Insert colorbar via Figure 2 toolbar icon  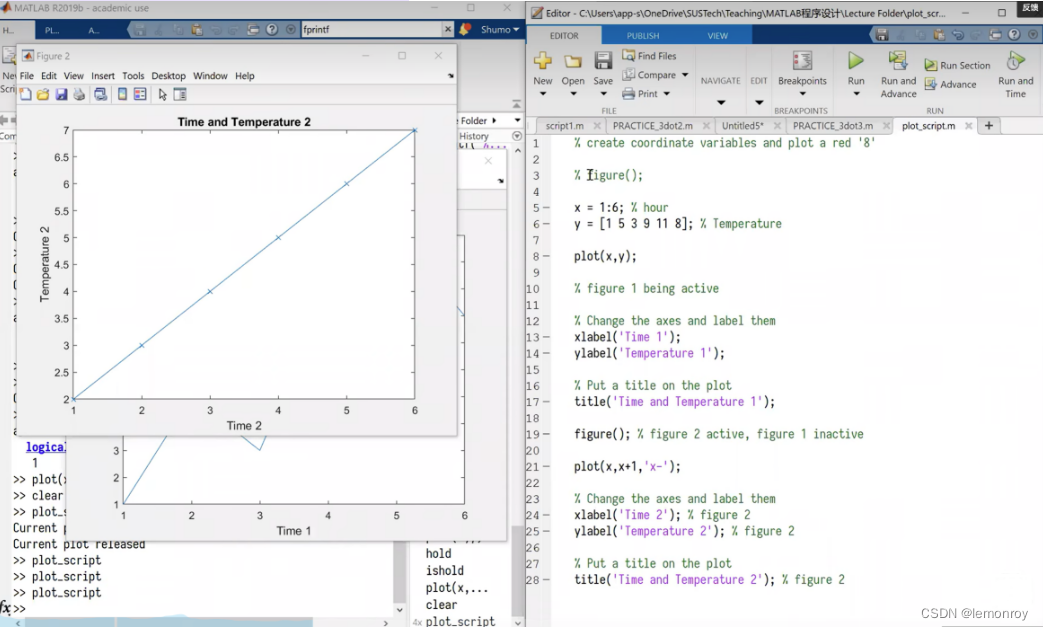coord(122,94)
